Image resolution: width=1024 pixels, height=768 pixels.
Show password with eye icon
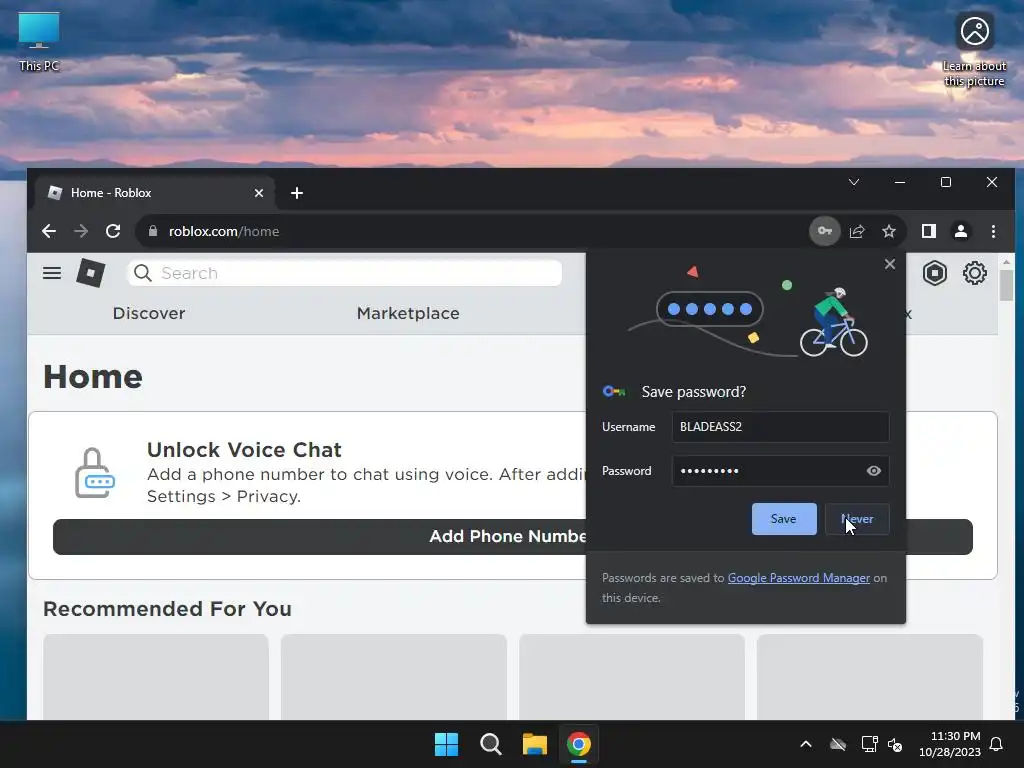[x=874, y=471]
